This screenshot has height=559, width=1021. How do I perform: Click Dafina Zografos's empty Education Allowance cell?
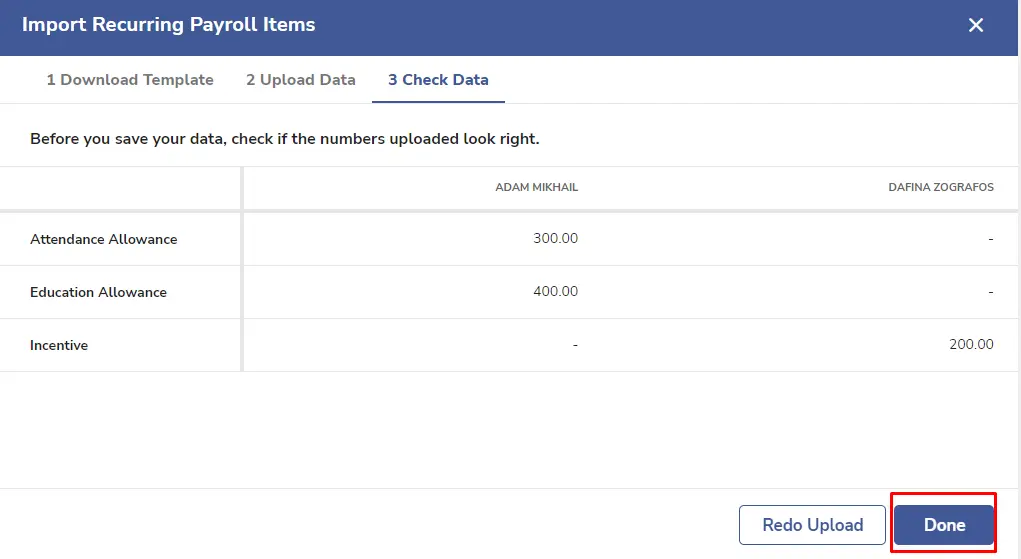pos(990,292)
